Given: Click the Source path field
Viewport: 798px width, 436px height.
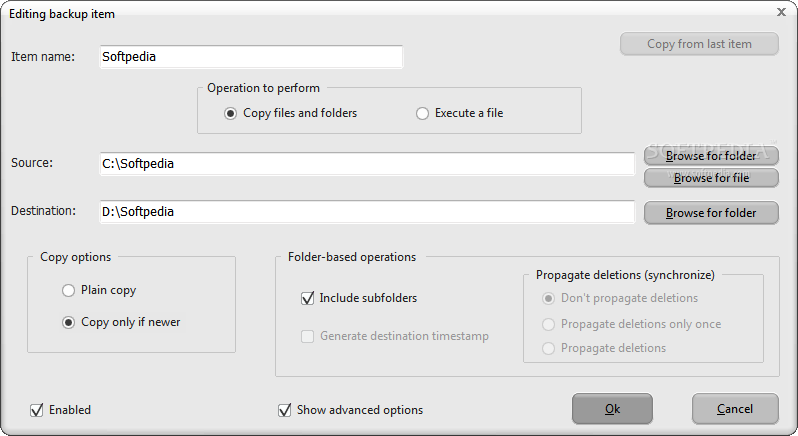Looking at the screenshot, I should tap(367, 164).
